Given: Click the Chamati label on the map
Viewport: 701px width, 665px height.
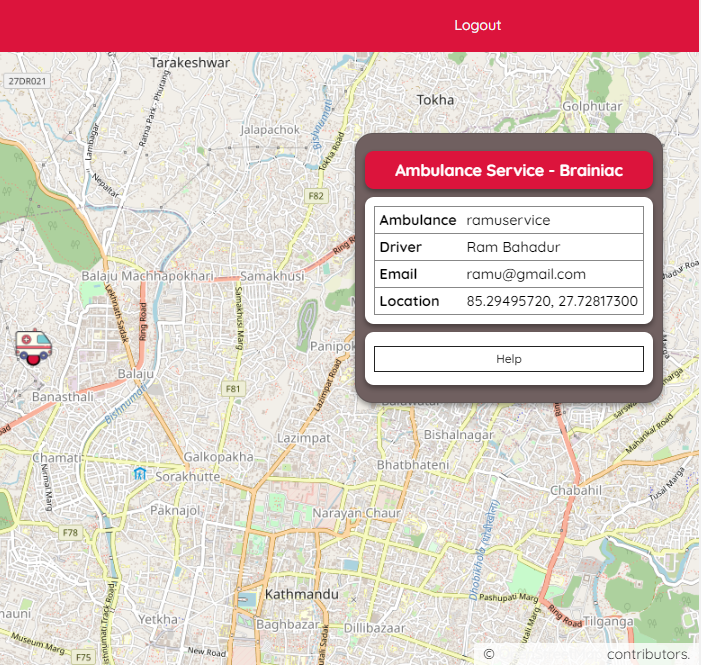Looking at the screenshot, I should pyautogui.click(x=57, y=458).
